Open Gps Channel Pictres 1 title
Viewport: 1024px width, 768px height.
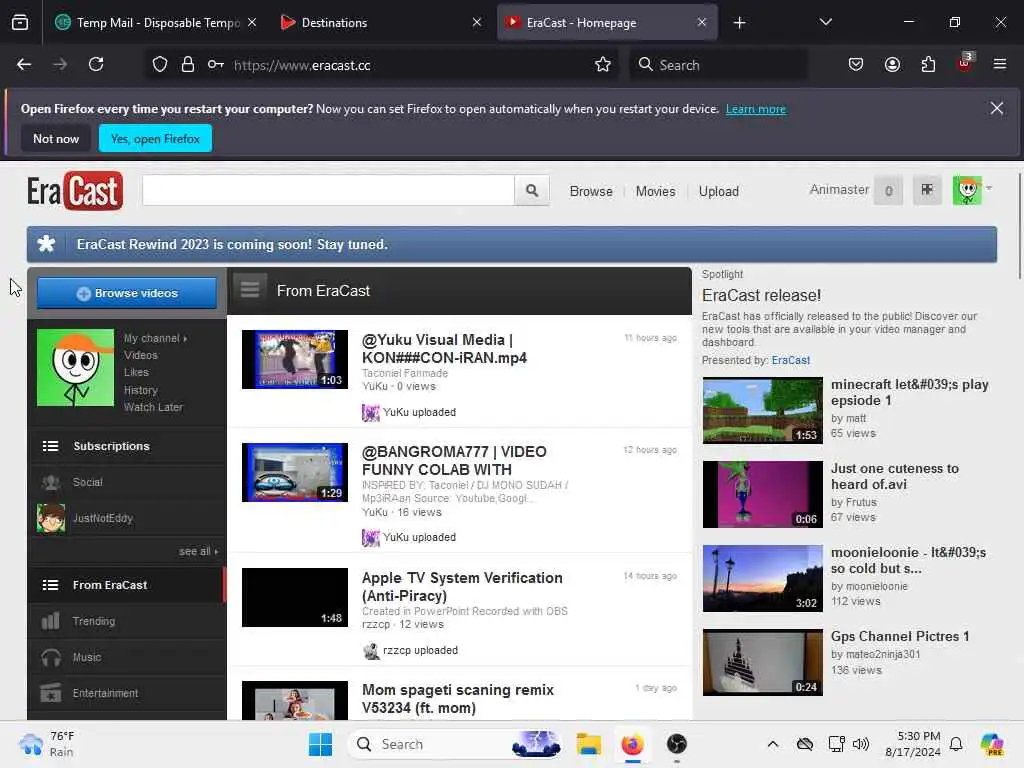(900, 636)
